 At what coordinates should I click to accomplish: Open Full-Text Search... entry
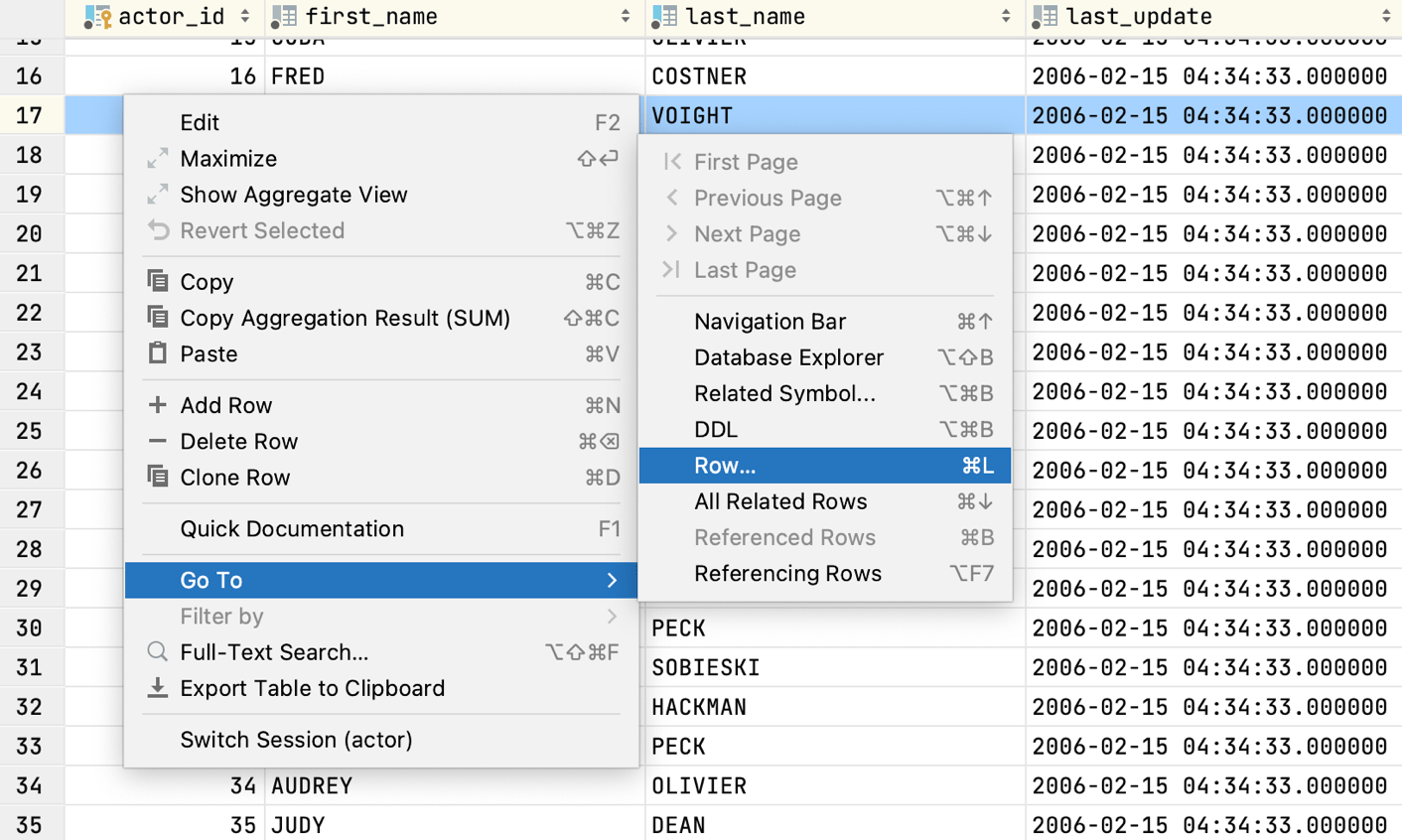click(x=381, y=652)
